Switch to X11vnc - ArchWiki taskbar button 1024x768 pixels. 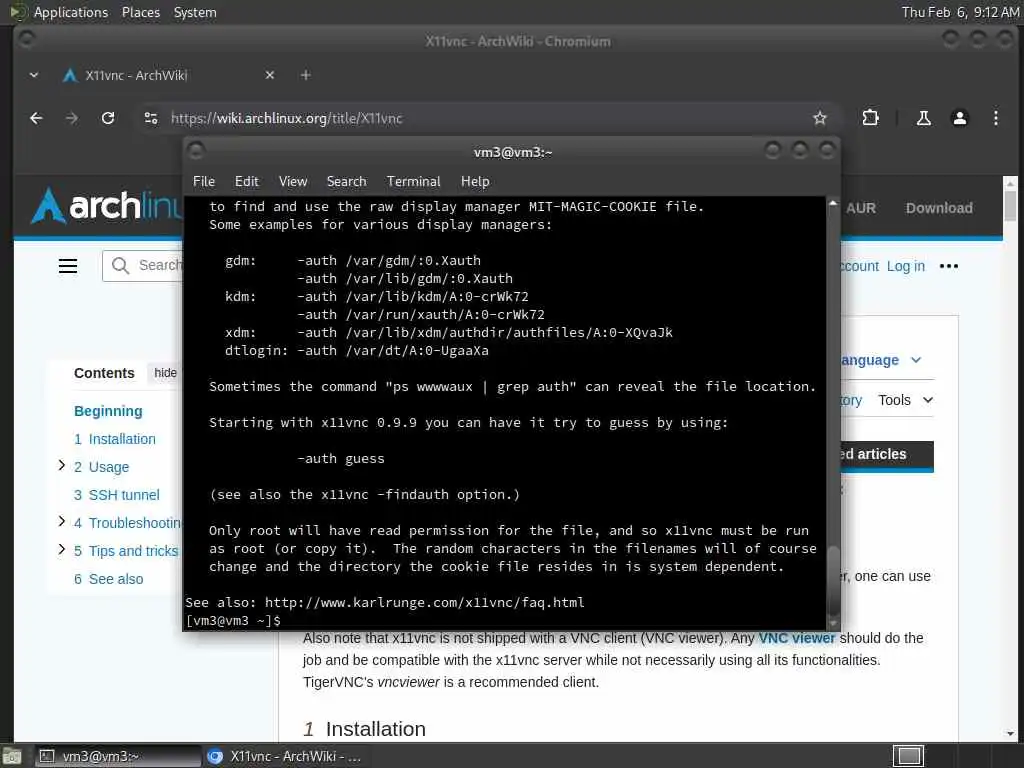click(x=284, y=756)
